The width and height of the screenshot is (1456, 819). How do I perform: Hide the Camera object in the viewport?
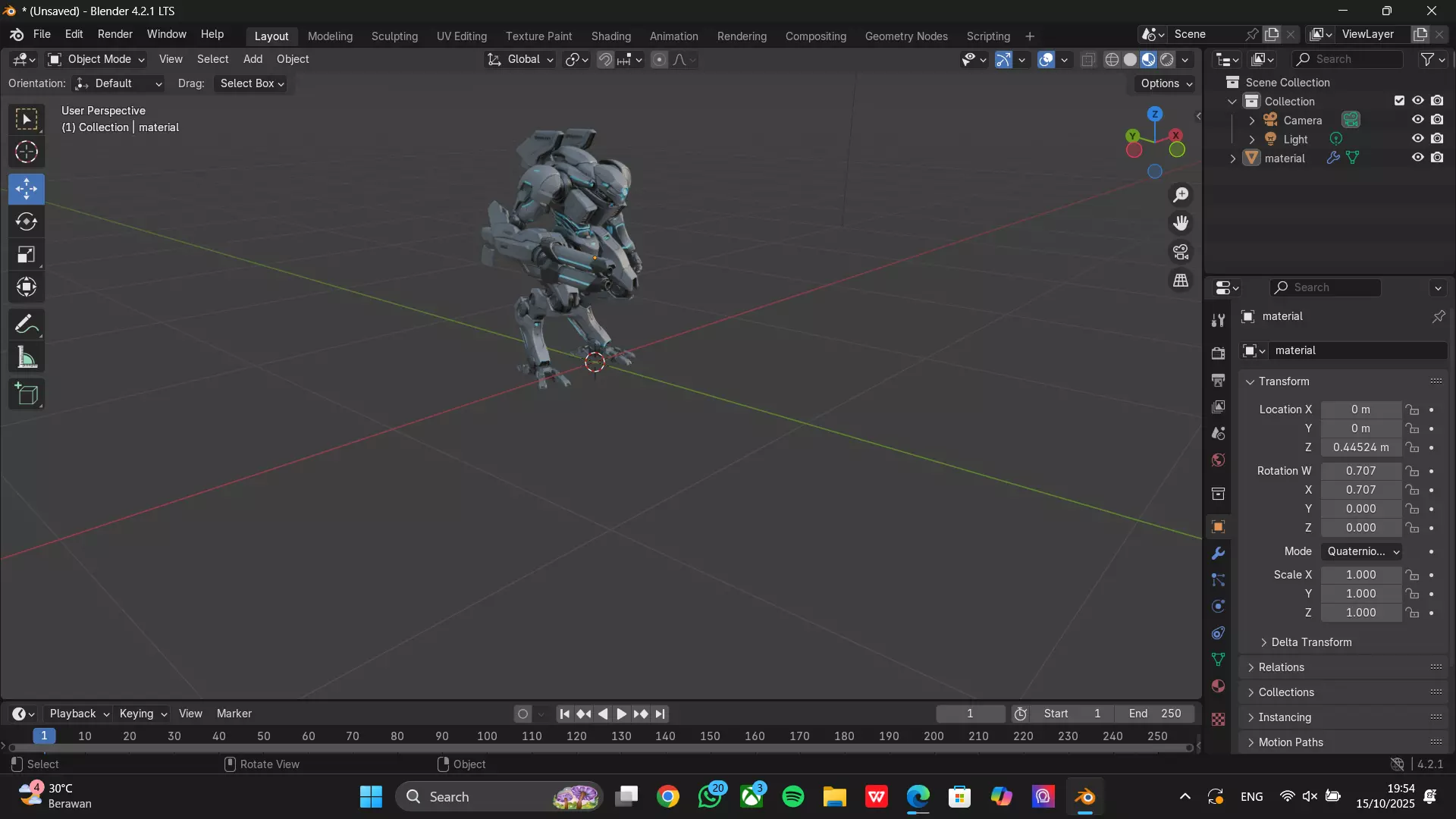tap(1417, 120)
